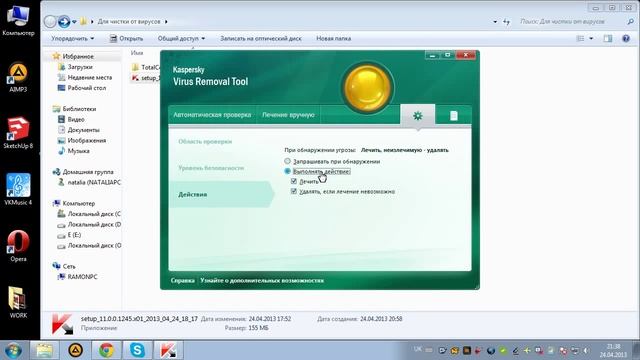Open SketchUp 8 desktop shortcut

(18, 133)
